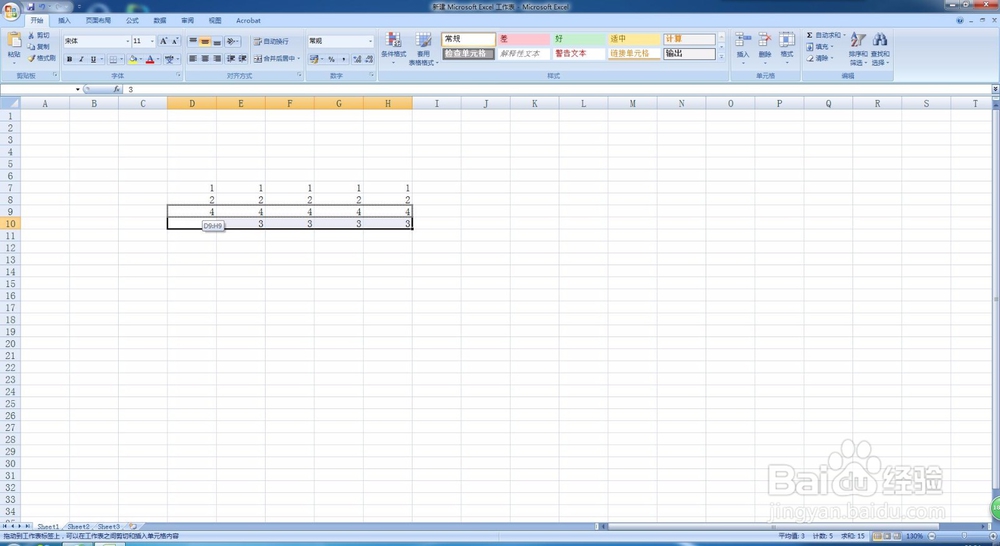The height and width of the screenshot is (546, 1000).
Task: Copy the selection with 复制
Action: point(39,47)
